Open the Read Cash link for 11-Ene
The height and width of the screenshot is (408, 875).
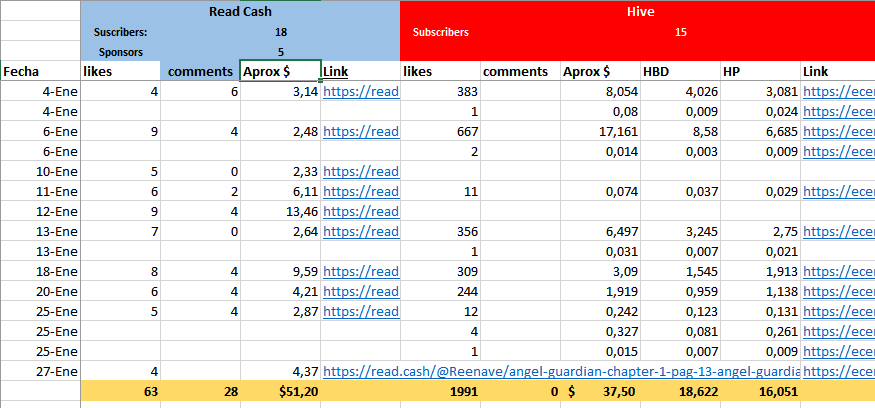(361, 191)
